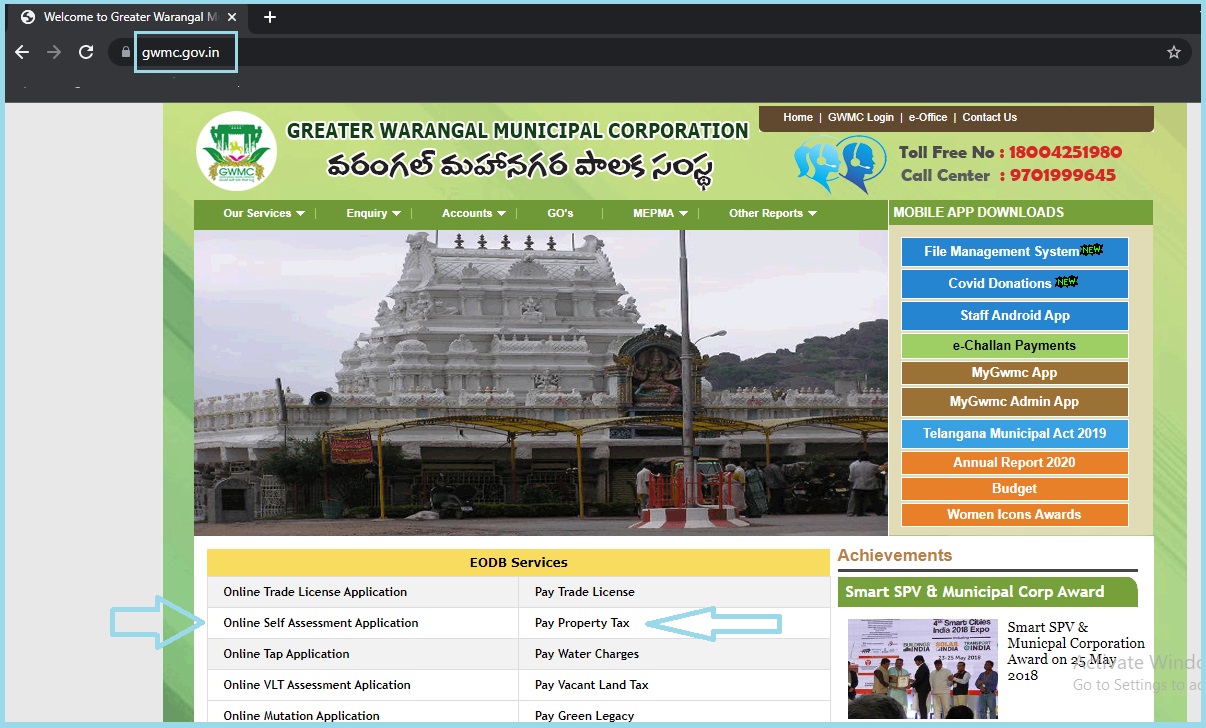This screenshot has width=1206, height=728.
Task: View the Smart SPV award photo thumbnail
Action: tap(922, 668)
